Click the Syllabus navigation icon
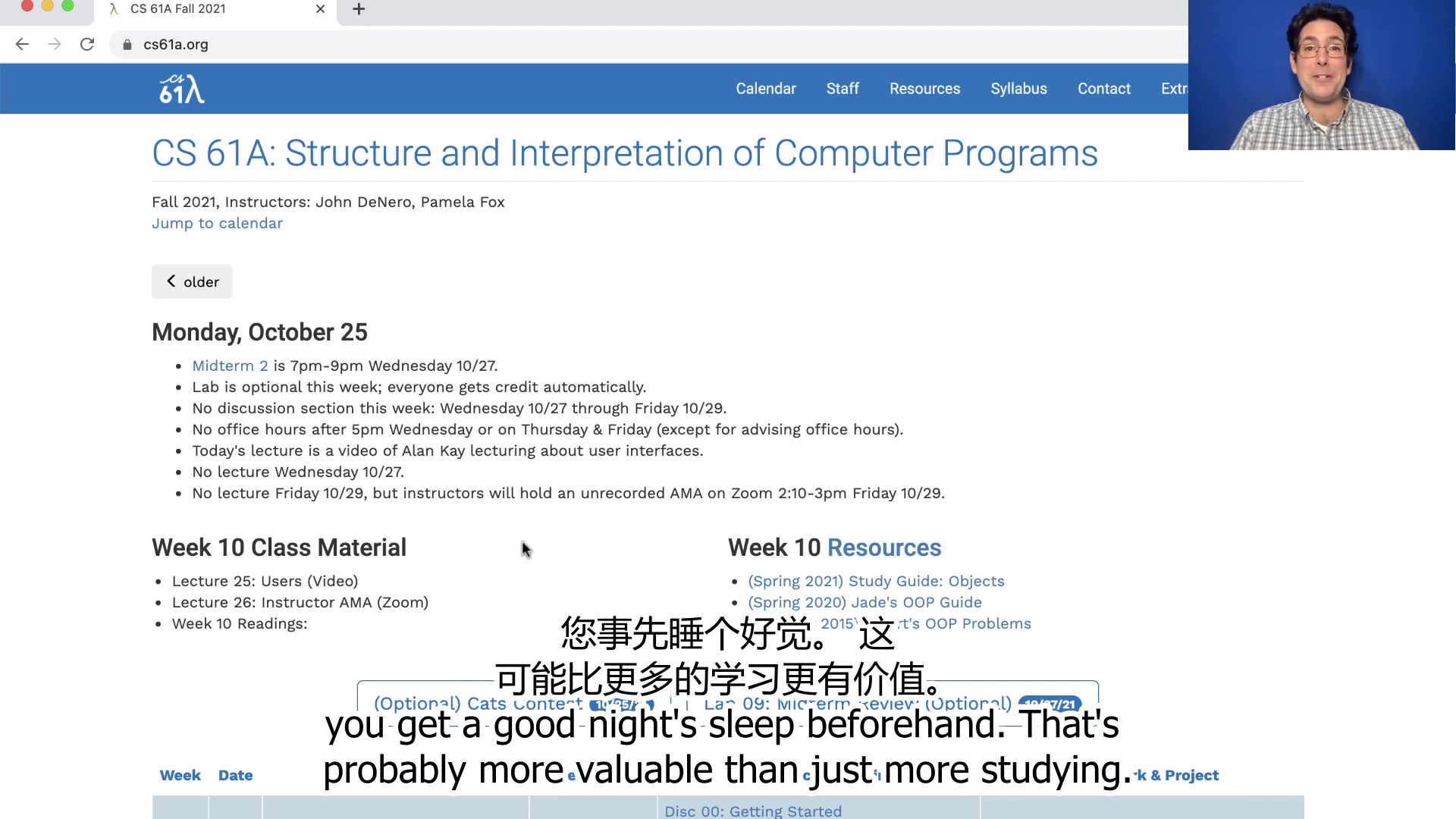The image size is (1456, 819). (x=1018, y=88)
